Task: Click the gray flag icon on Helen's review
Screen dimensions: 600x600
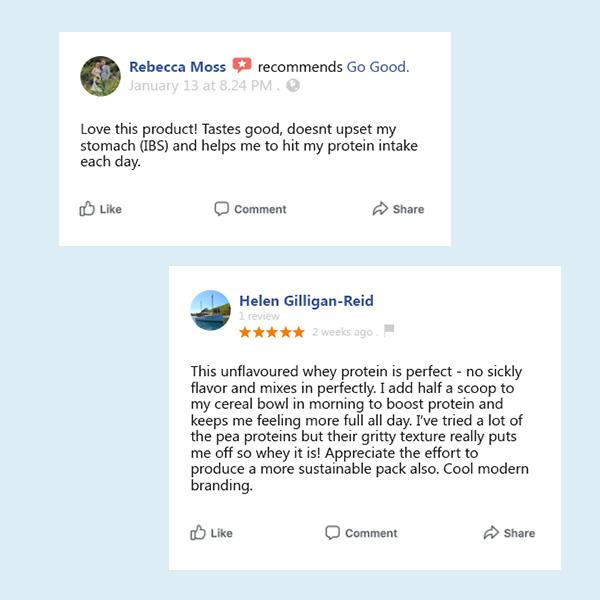Action: click(x=389, y=331)
